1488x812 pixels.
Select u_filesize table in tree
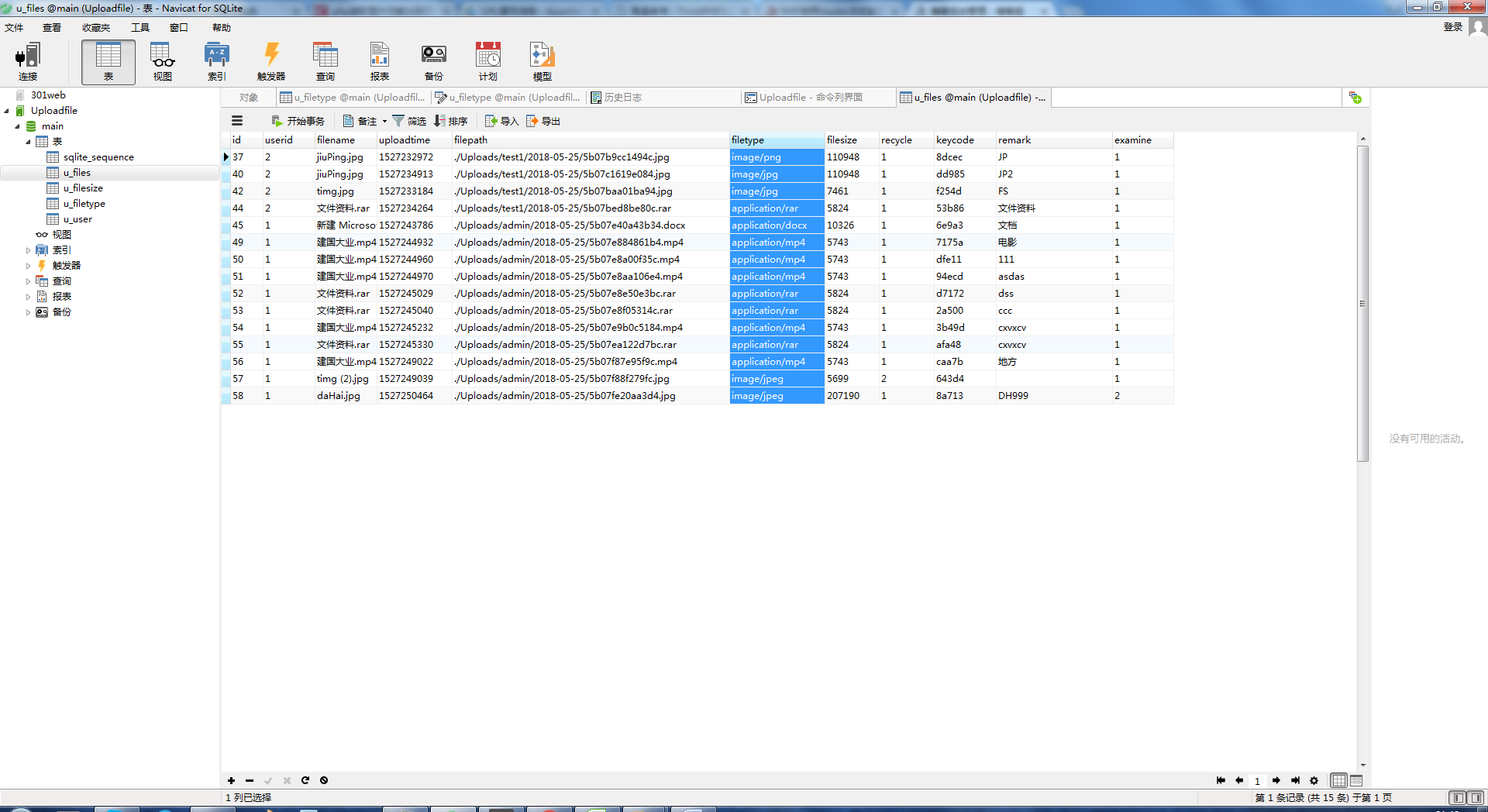(83, 188)
